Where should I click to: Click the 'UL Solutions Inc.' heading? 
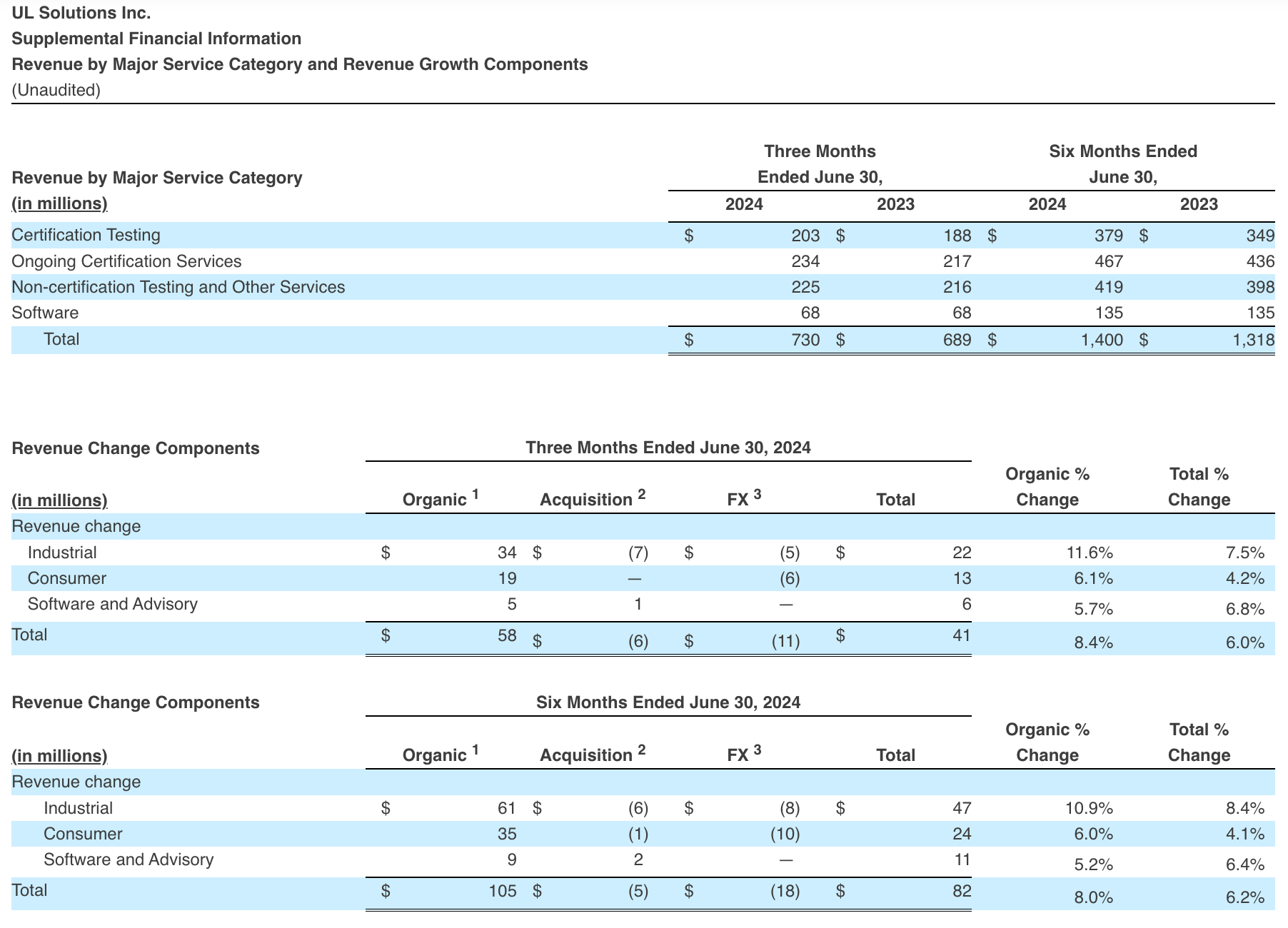(x=81, y=13)
